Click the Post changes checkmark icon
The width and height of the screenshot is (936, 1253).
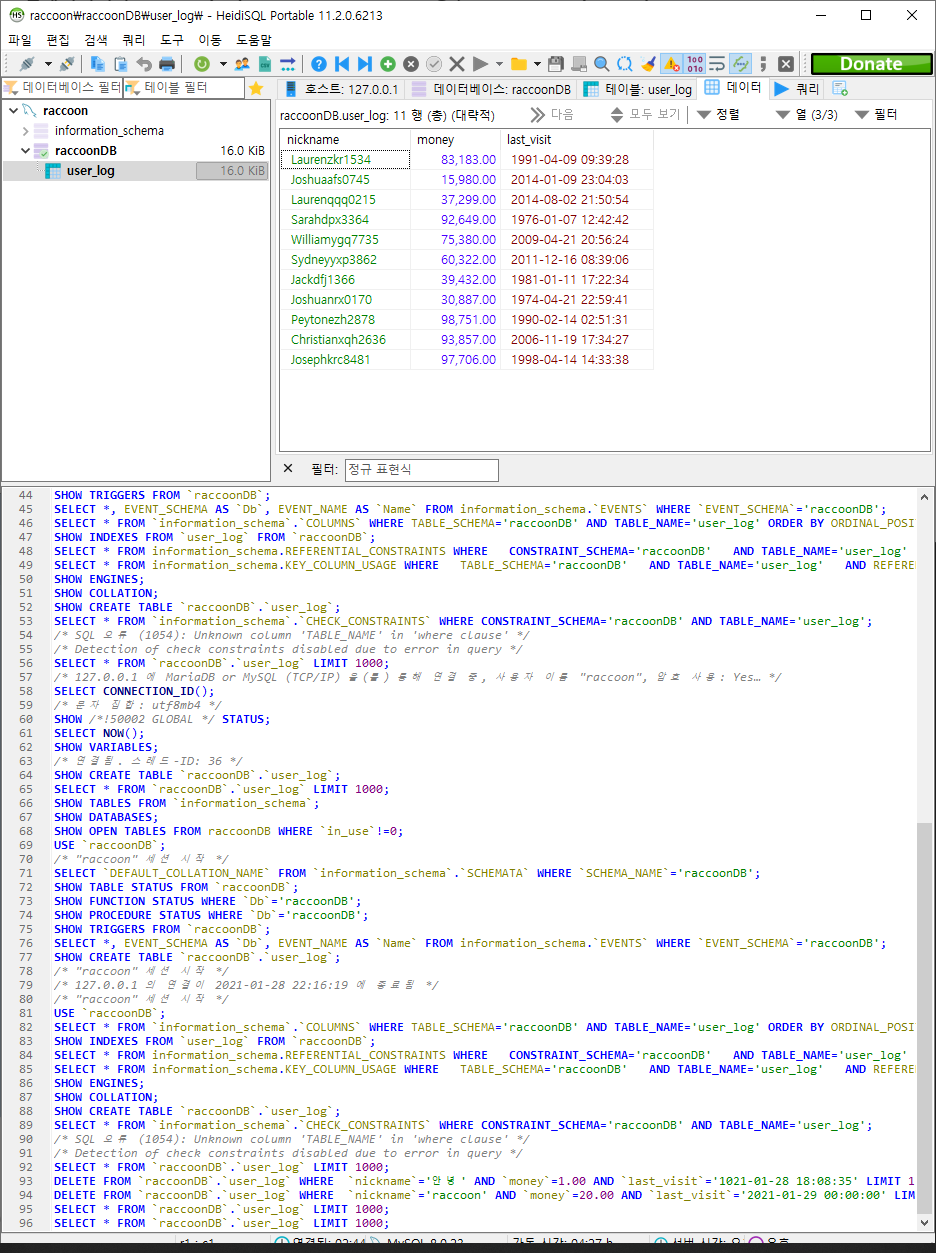[434, 63]
